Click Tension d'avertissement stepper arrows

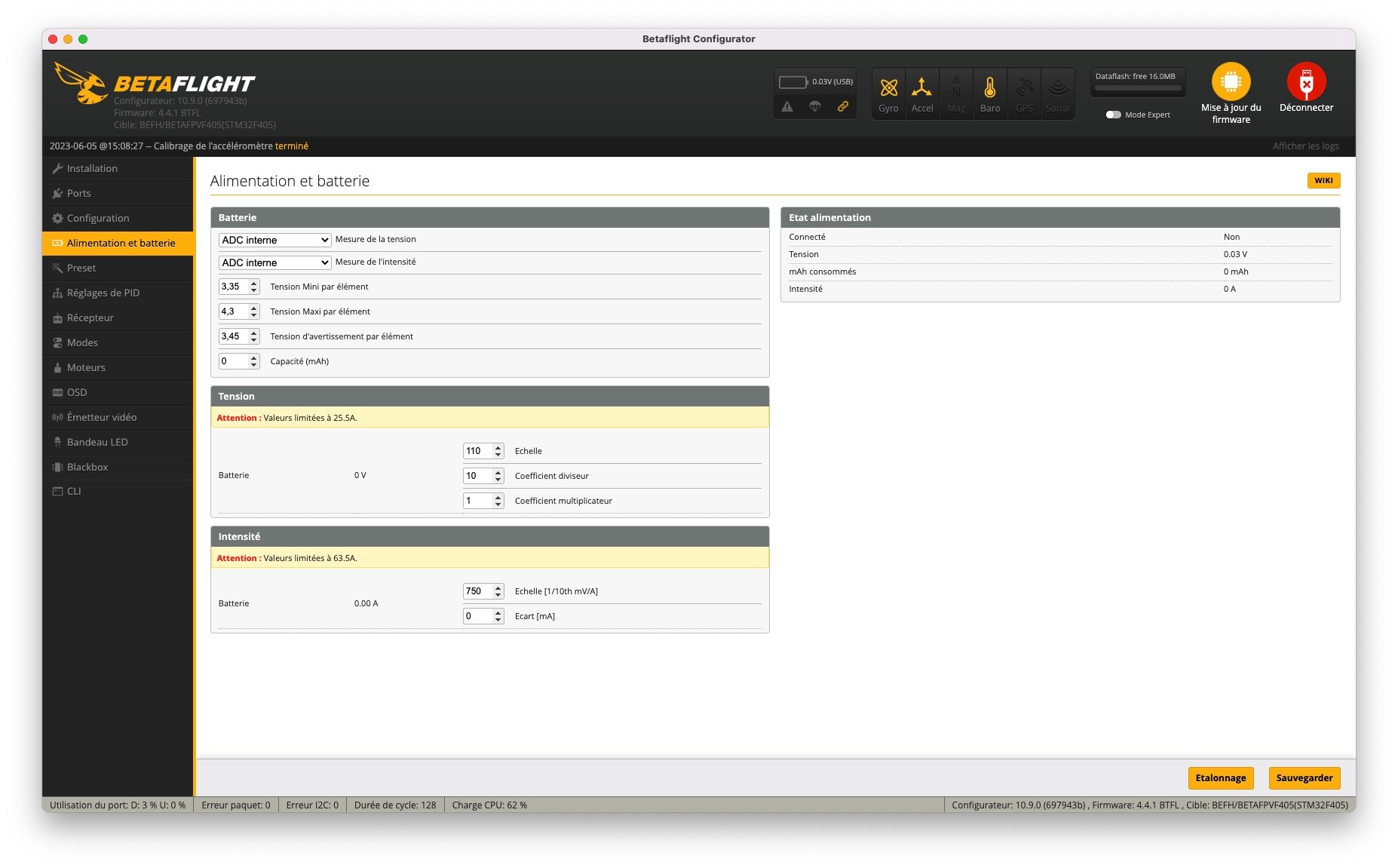(x=254, y=336)
